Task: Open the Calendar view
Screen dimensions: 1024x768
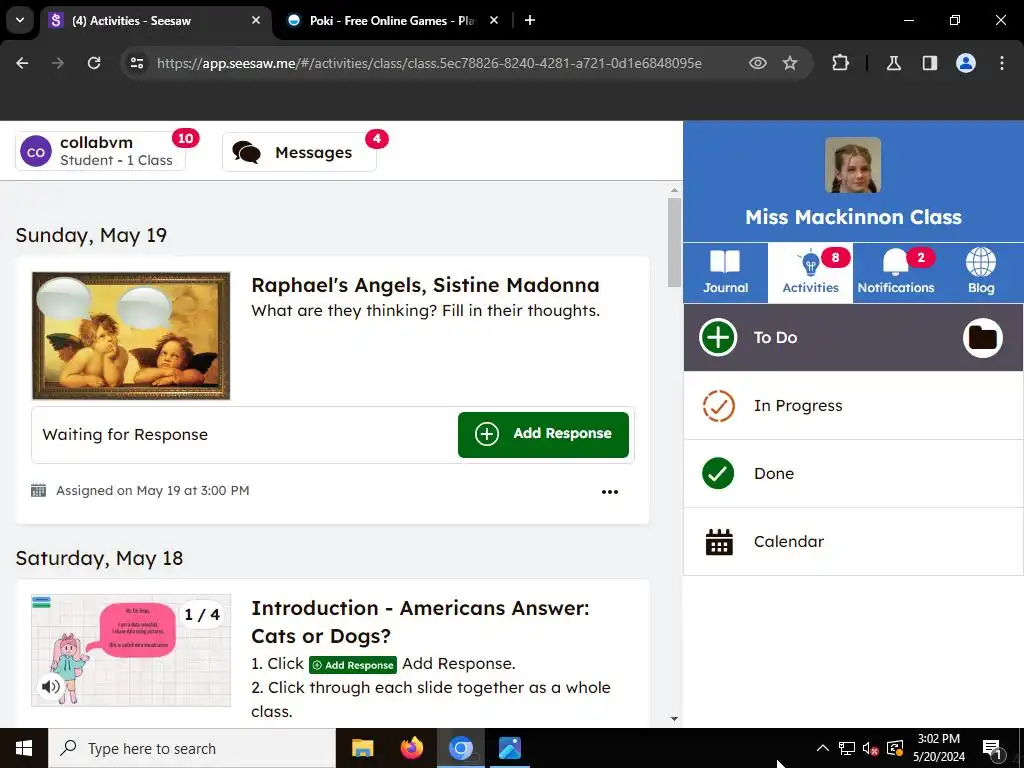Action: (853, 541)
